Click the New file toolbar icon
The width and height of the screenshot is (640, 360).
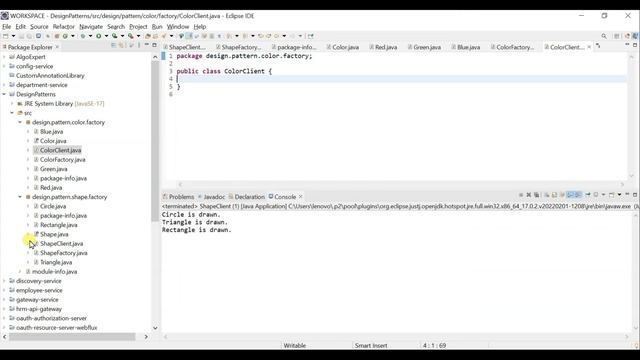click(5, 36)
